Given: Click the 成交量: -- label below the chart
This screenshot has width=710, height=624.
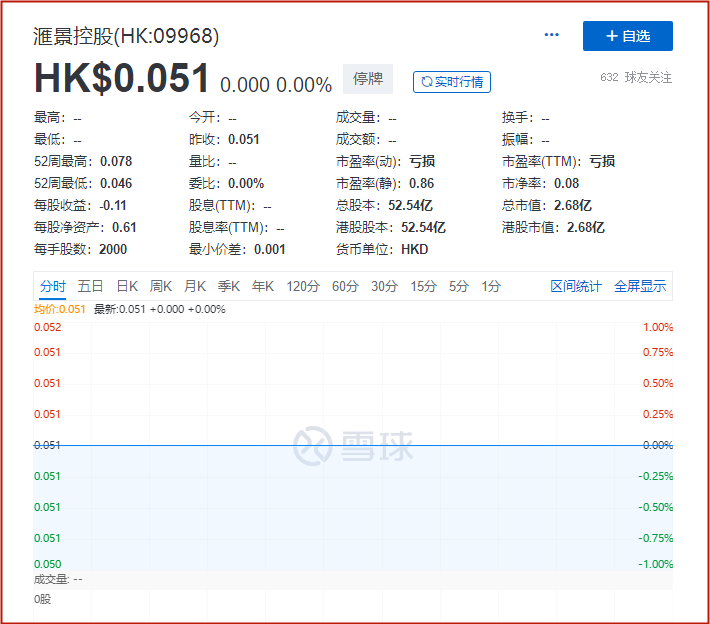Looking at the screenshot, I should tap(58, 580).
